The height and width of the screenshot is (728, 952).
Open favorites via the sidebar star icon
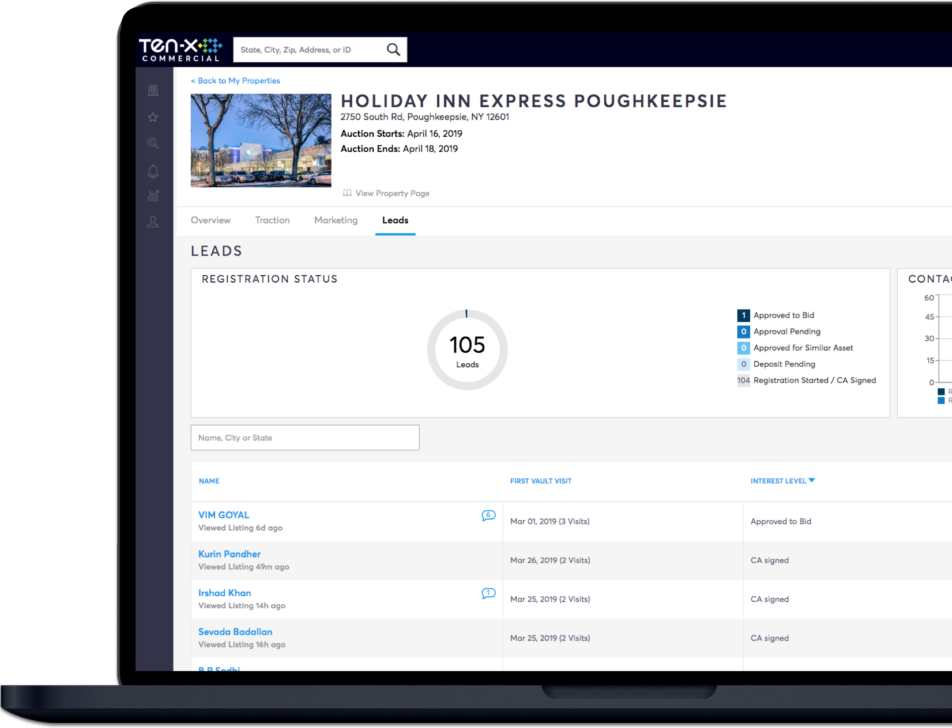tap(153, 117)
